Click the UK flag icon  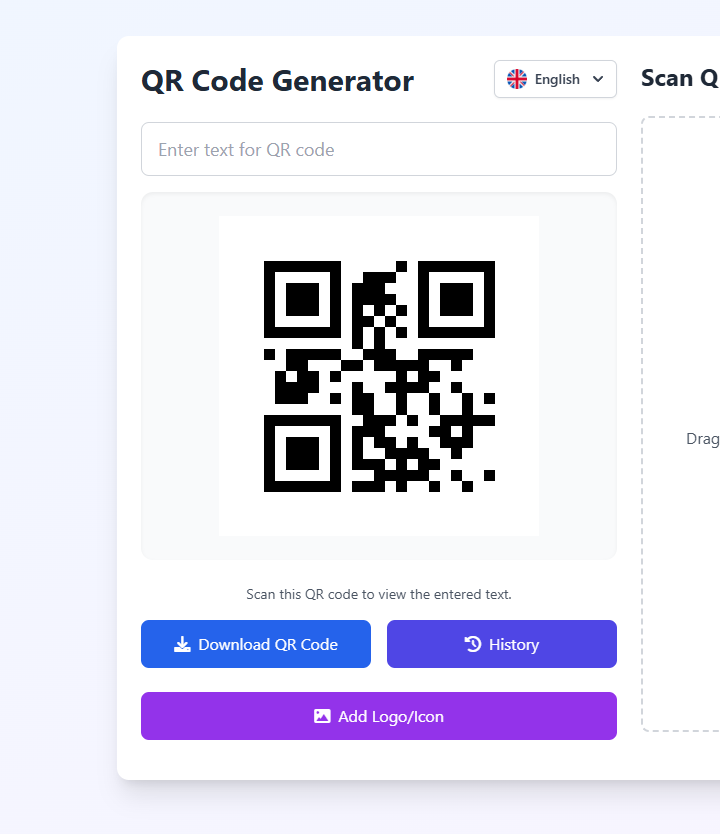pyautogui.click(x=516, y=79)
